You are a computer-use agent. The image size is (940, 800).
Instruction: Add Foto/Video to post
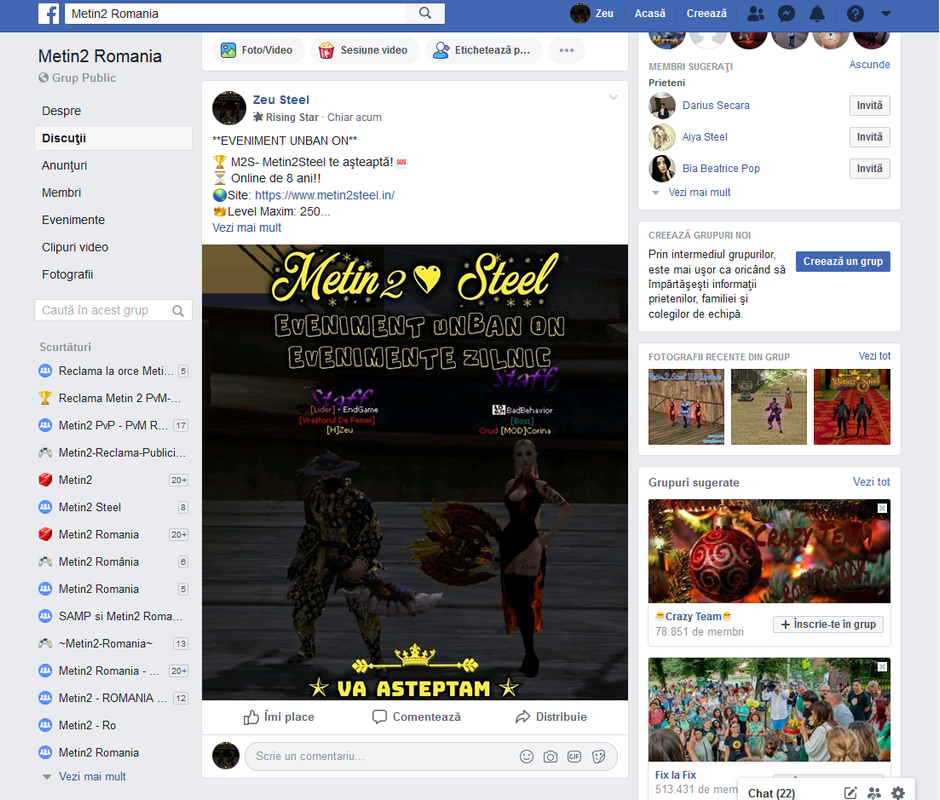click(258, 50)
